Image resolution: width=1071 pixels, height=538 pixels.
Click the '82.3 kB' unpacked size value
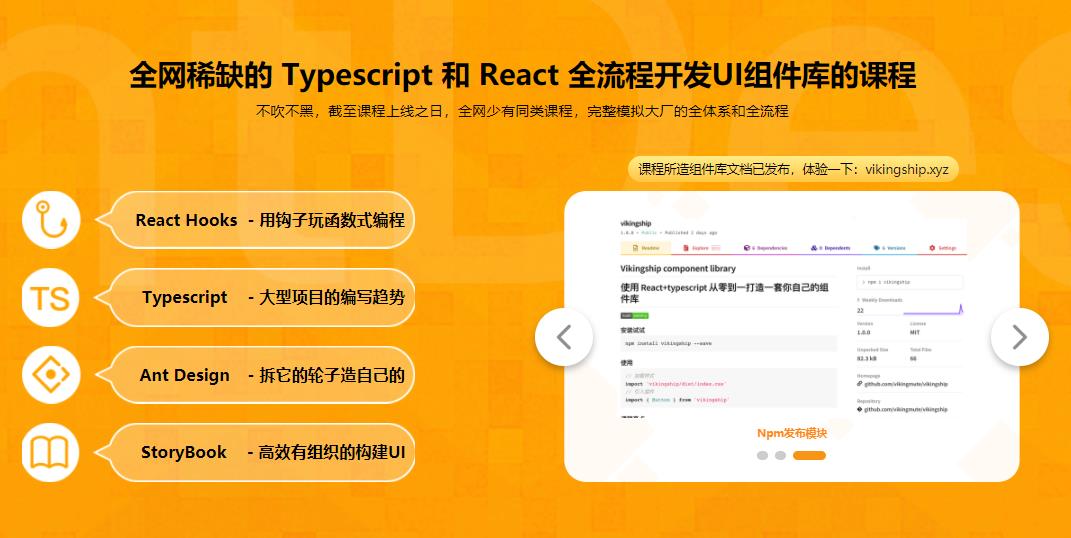point(867,358)
